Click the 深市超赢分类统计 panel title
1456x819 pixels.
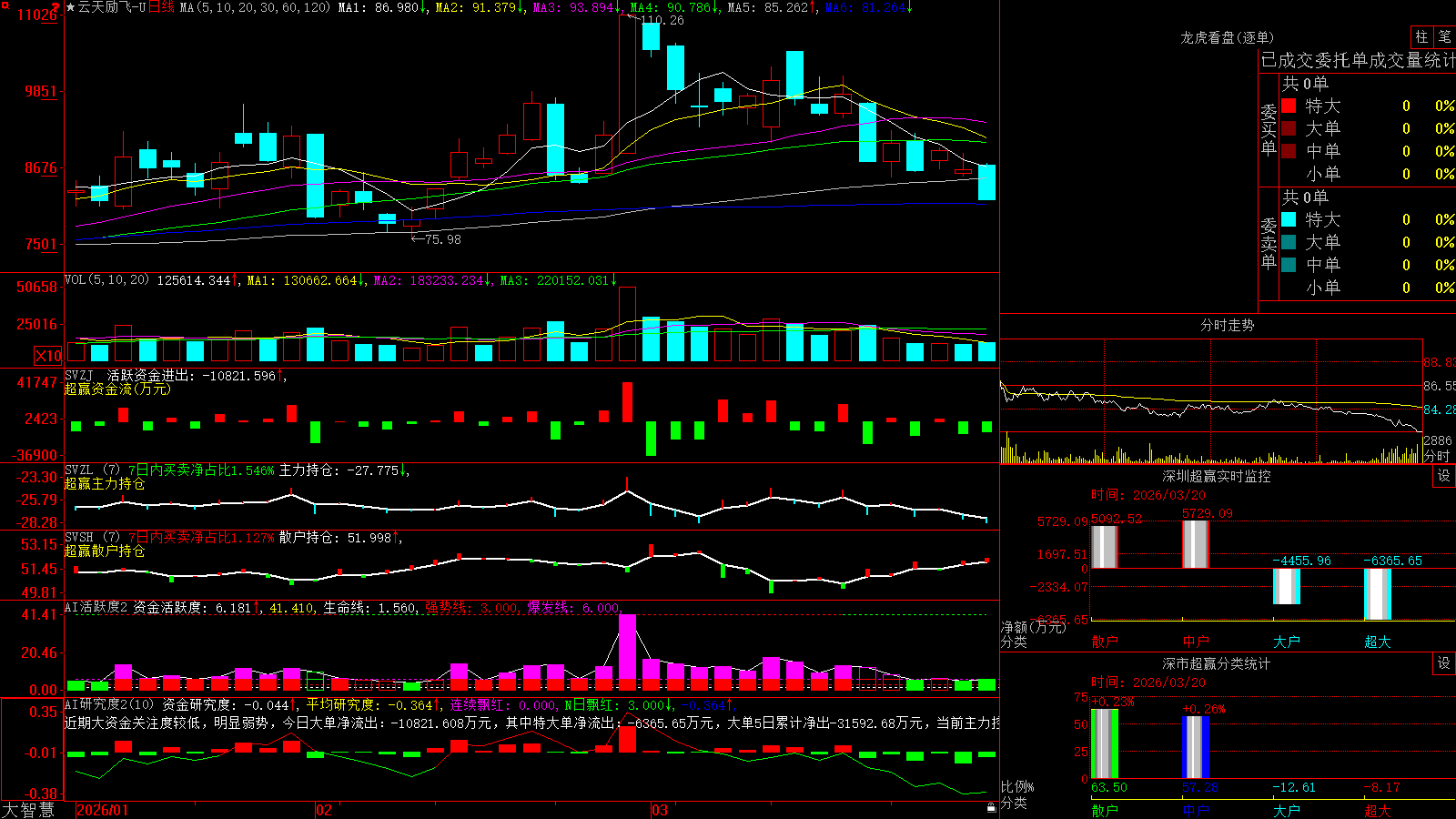pyautogui.click(x=1217, y=663)
